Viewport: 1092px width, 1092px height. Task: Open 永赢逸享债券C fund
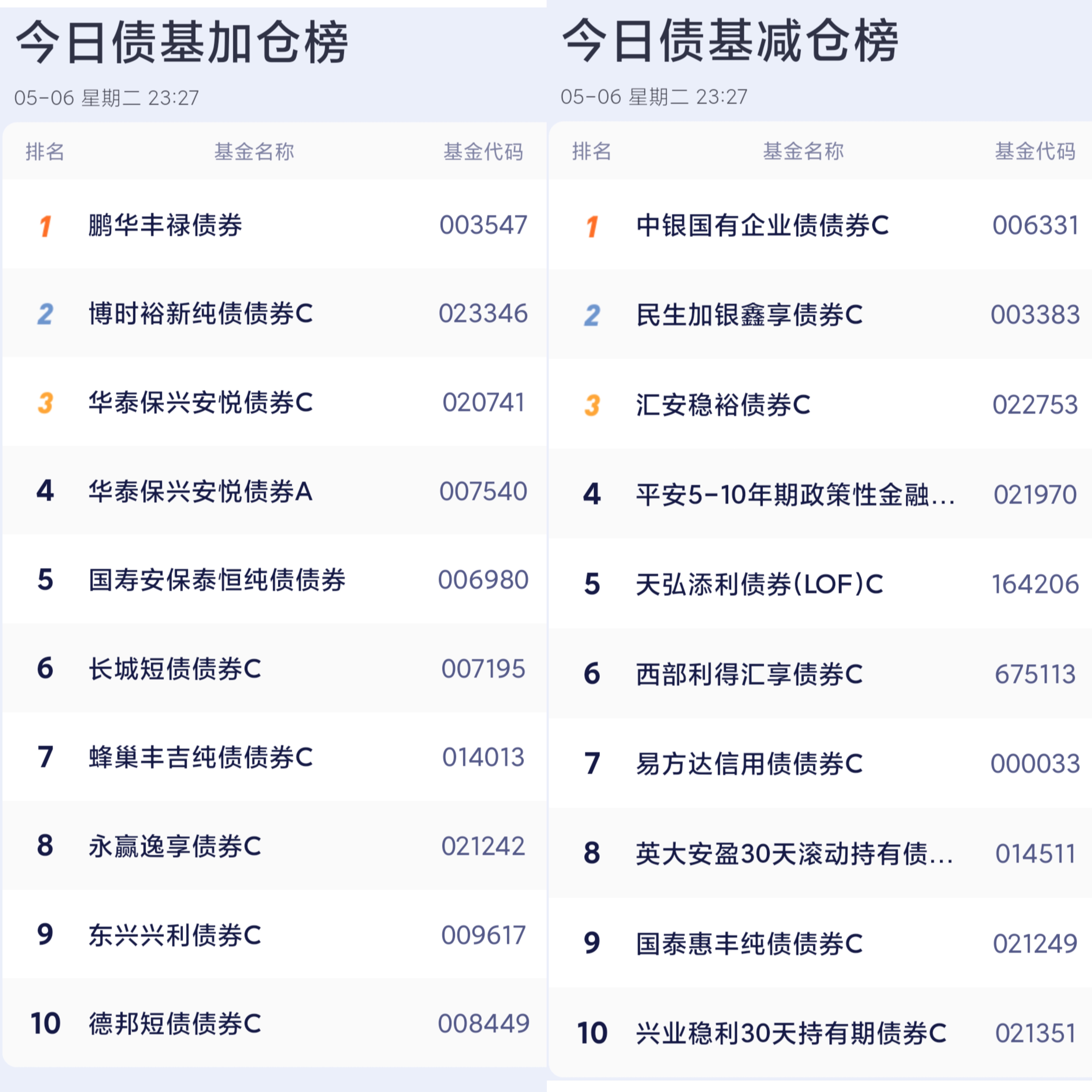[x=175, y=846]
